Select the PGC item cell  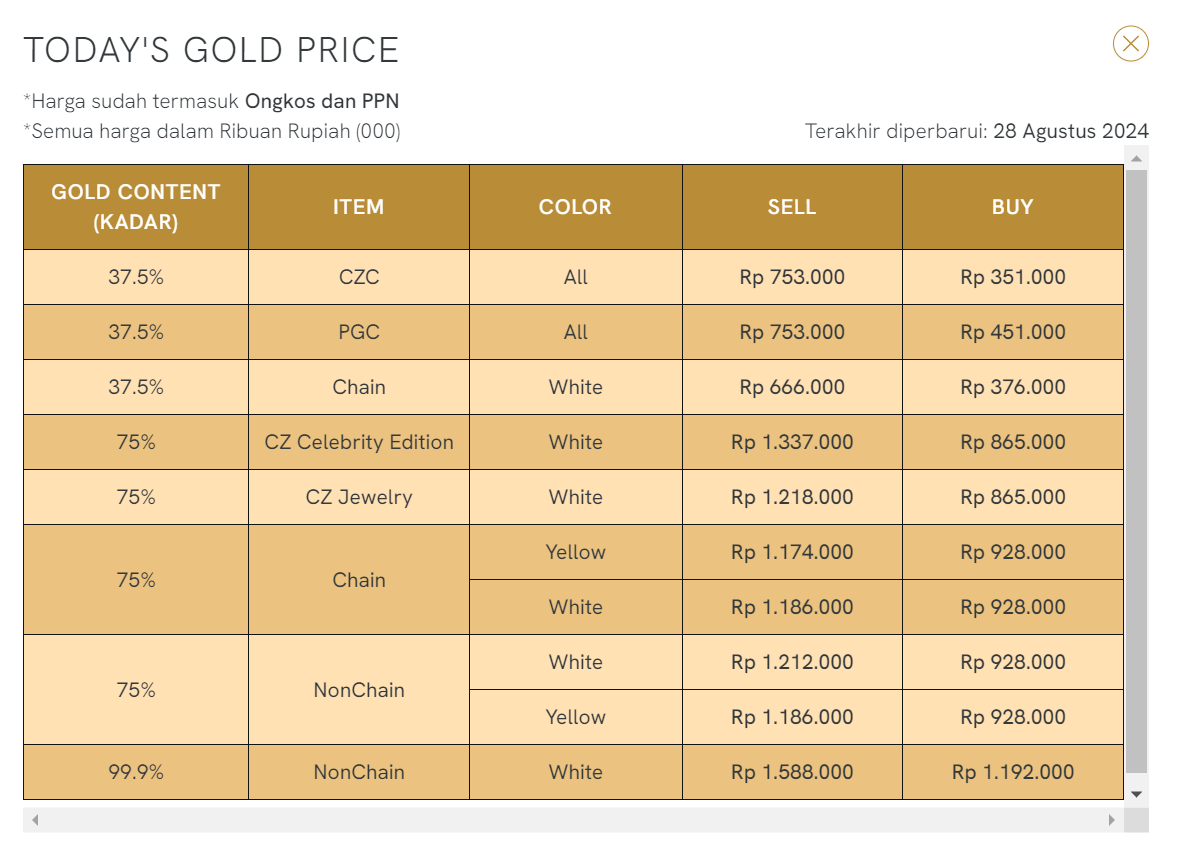click(359, 332)
